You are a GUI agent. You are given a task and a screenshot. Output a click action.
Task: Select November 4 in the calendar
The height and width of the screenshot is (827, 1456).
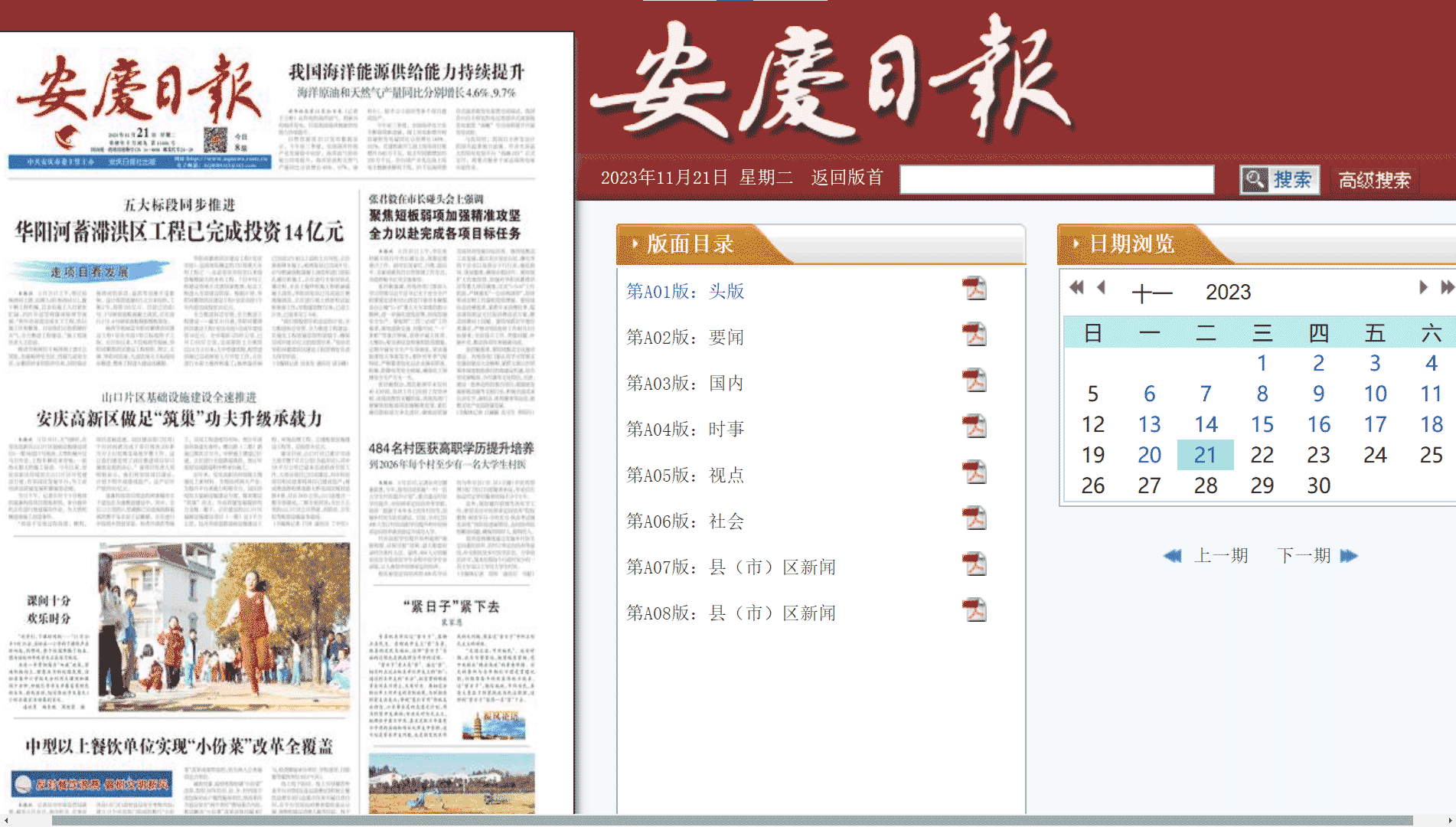(1432, 363)
